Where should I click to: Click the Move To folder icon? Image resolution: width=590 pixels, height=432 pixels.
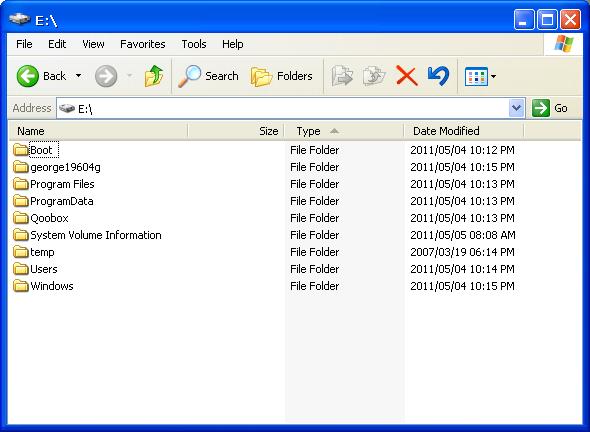[x=342, y=76]
